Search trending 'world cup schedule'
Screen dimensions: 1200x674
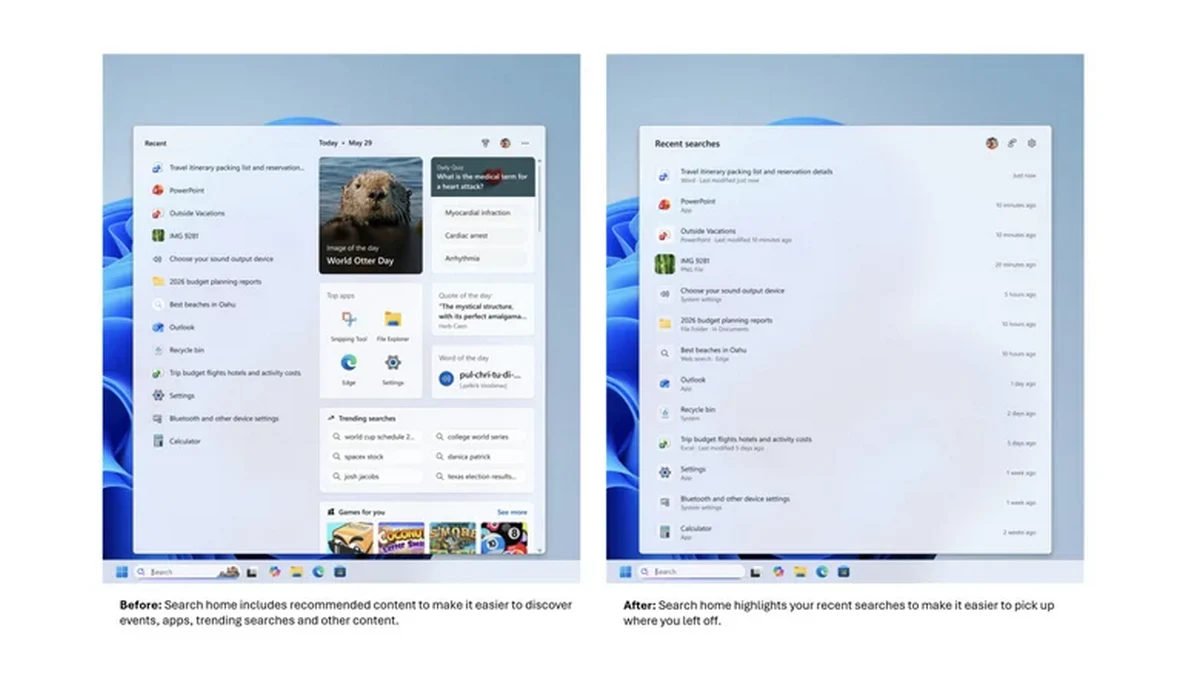point(377,437)
